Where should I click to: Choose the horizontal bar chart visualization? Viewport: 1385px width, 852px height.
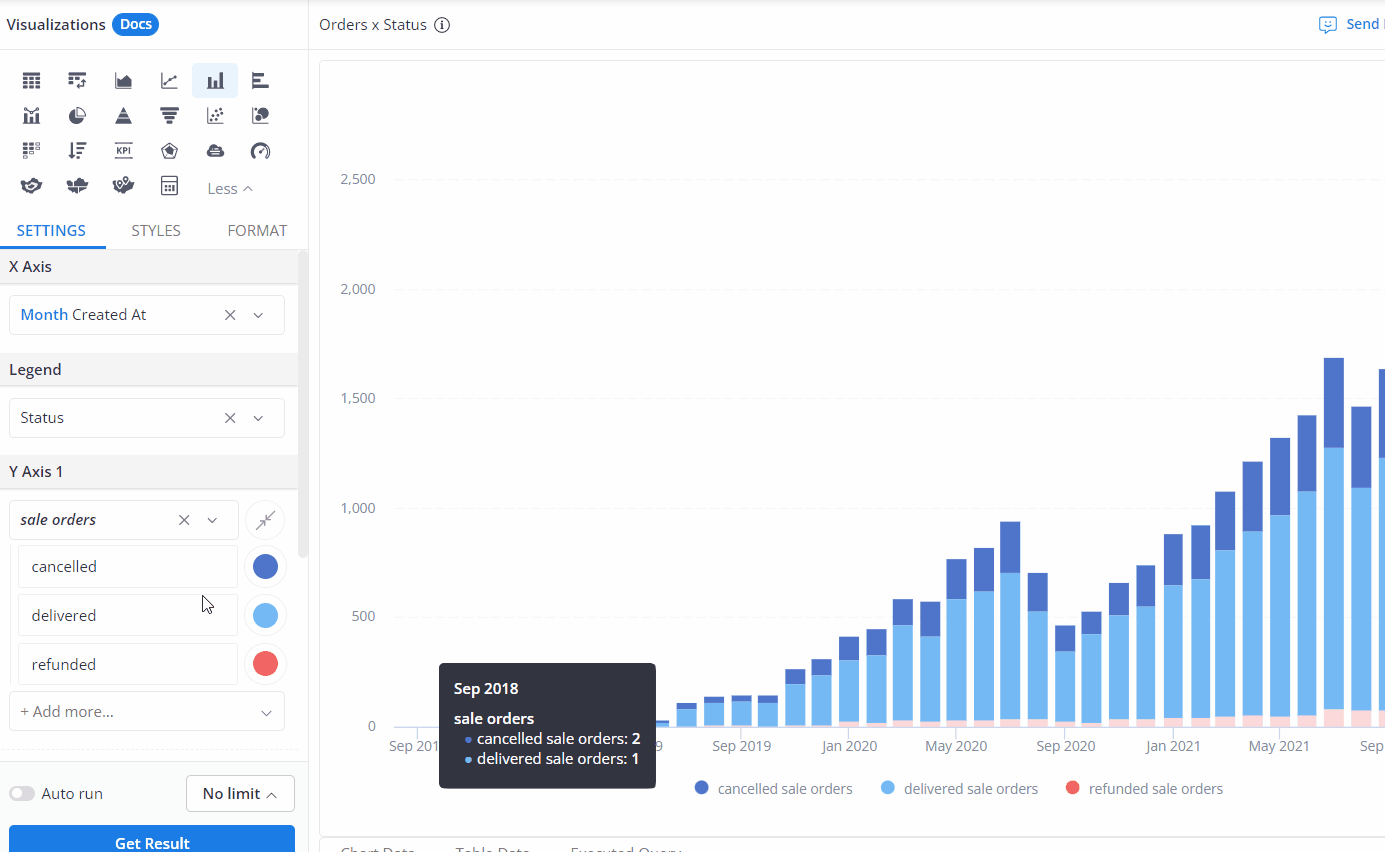[x=260, y=81]
